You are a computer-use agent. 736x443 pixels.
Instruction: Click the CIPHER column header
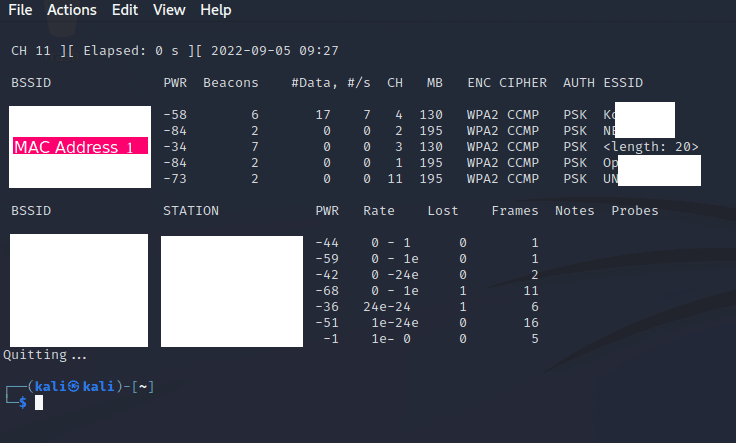click(523, 83)
